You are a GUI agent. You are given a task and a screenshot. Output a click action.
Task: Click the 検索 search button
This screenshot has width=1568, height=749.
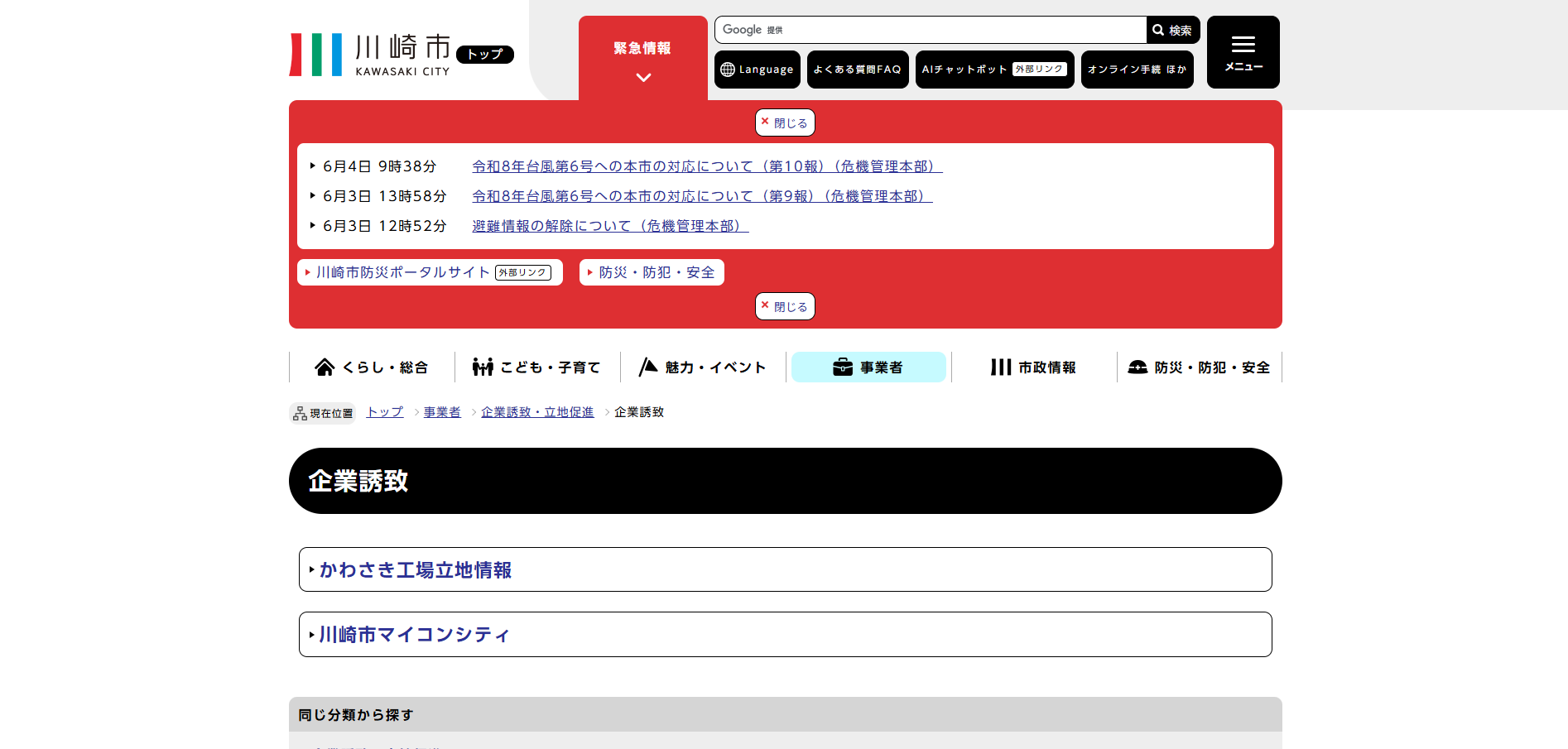[x=1173, y=30]
